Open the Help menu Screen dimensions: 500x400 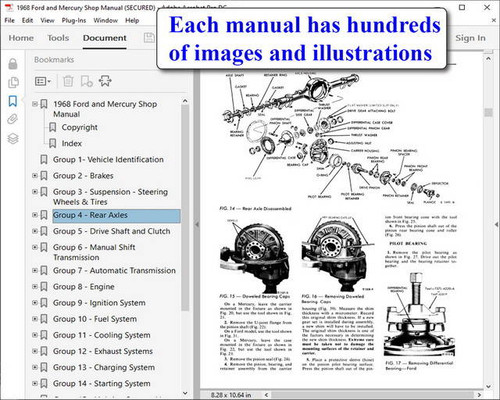coord(132,20)
